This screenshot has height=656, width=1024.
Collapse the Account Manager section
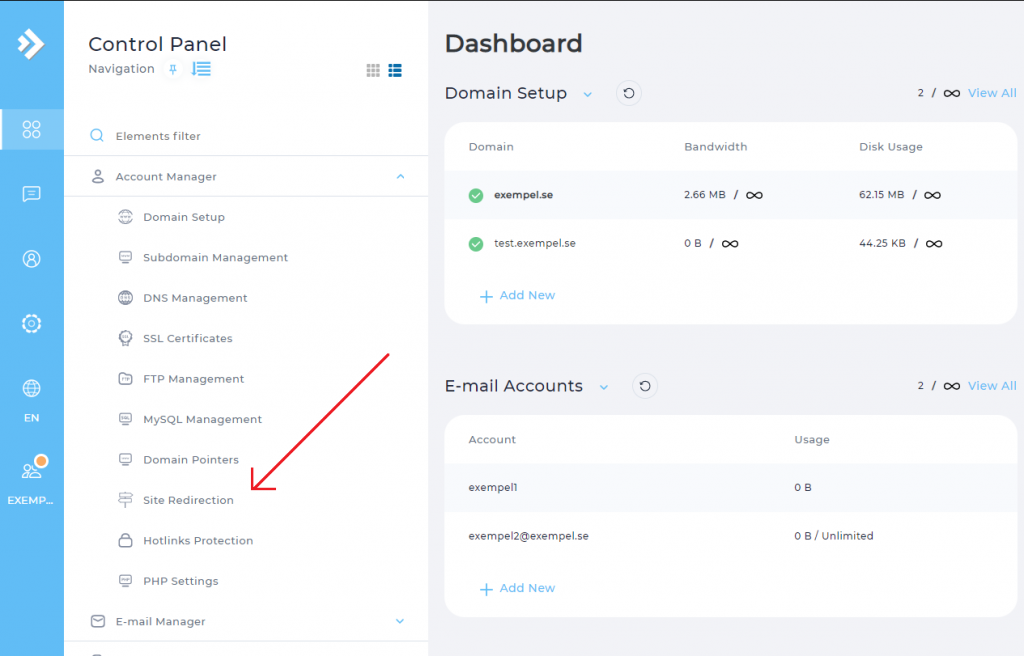(400, 176)
